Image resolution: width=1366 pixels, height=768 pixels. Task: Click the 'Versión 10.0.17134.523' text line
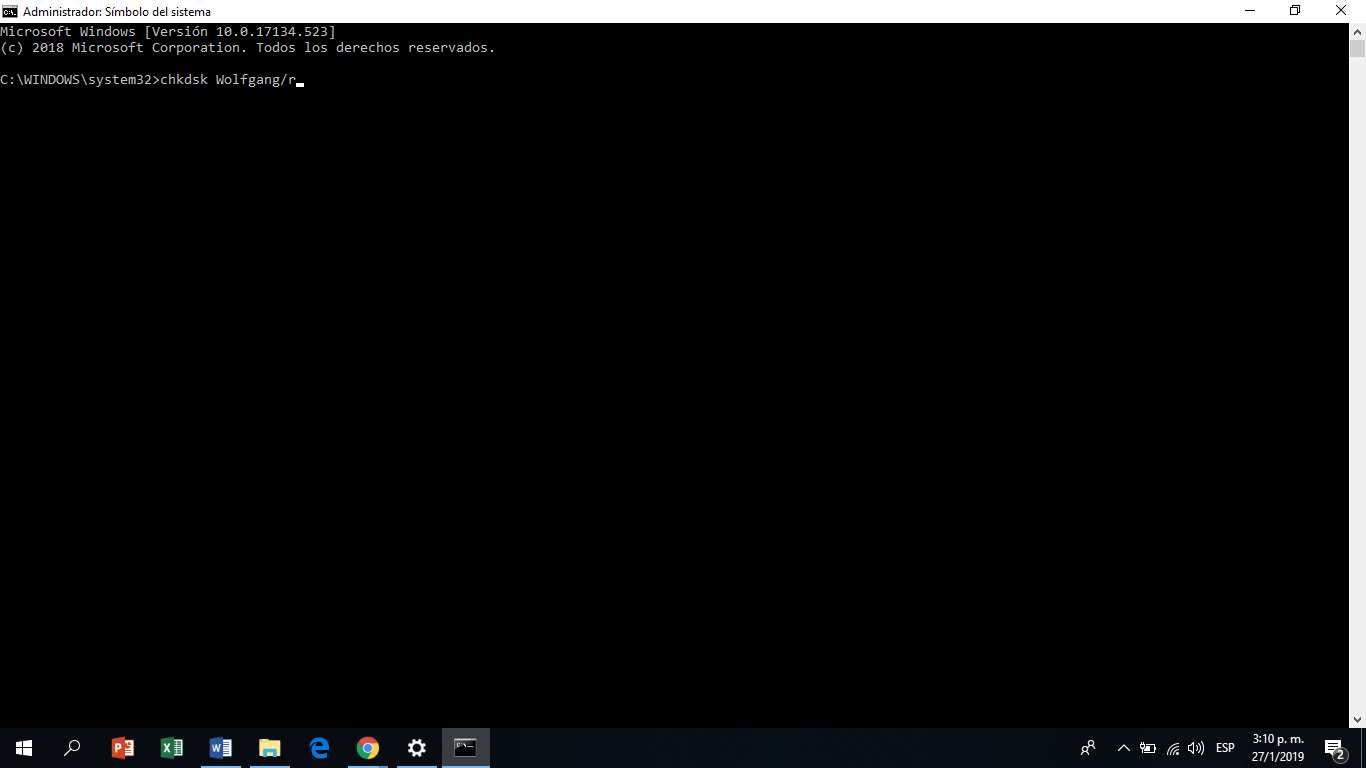(240, 32)
